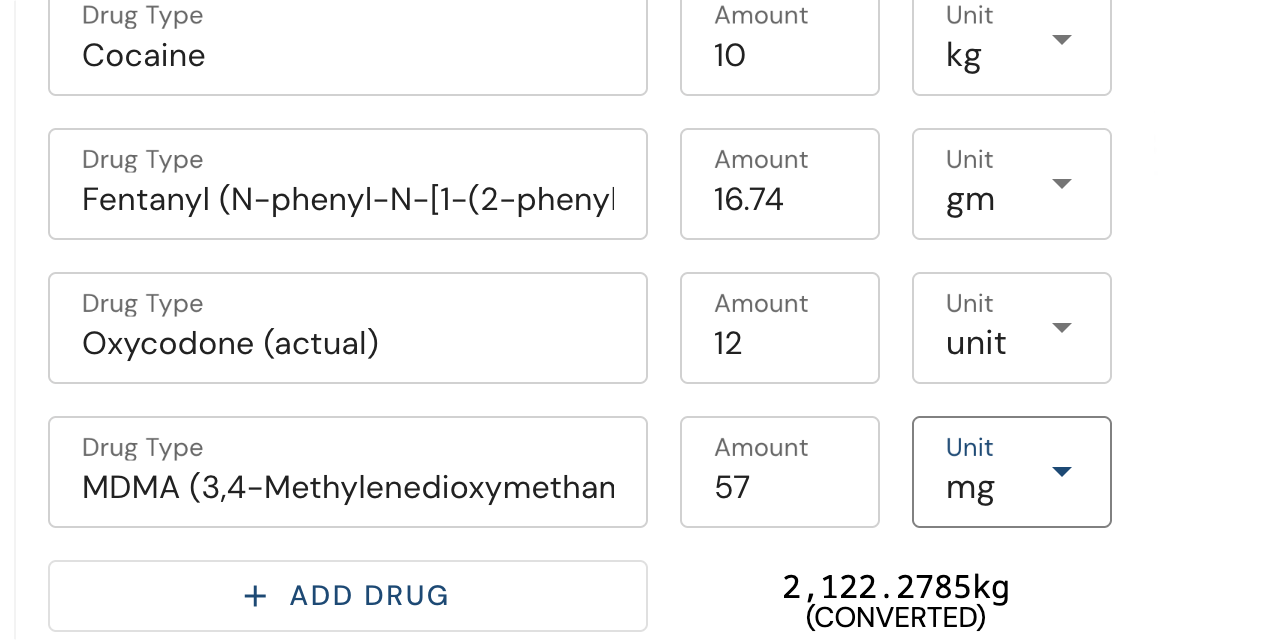Click the plus icon on ADD DRUG button

click(x=256, y=595)
